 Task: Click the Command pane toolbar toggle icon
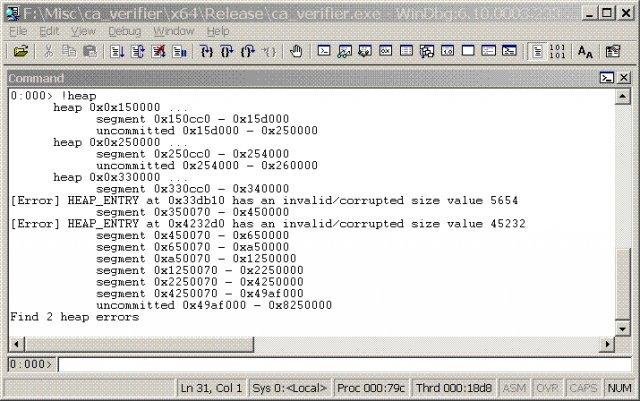(607, 78)
